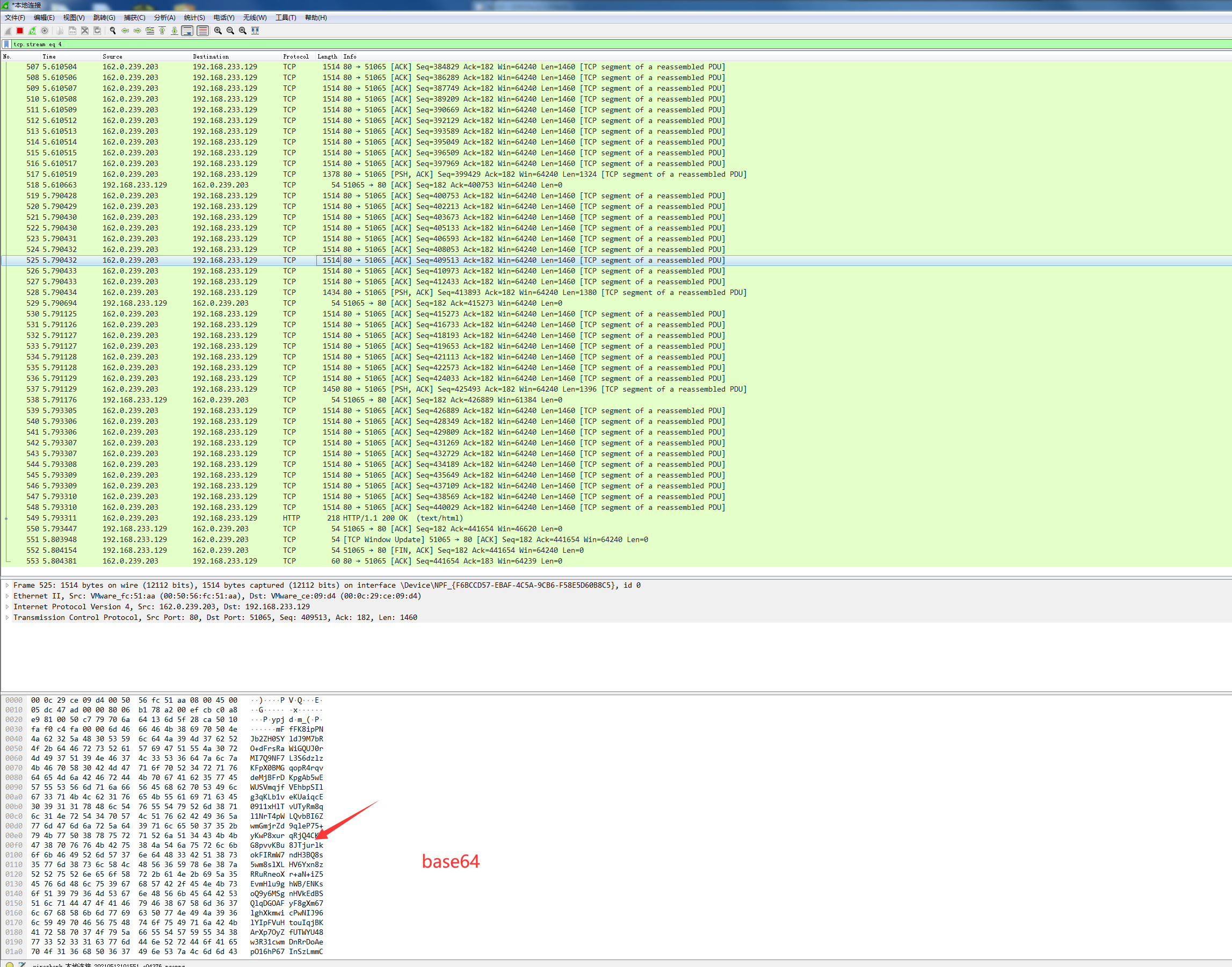
Task: Stop capturing packets with red square
Action: tap(20, 31)
